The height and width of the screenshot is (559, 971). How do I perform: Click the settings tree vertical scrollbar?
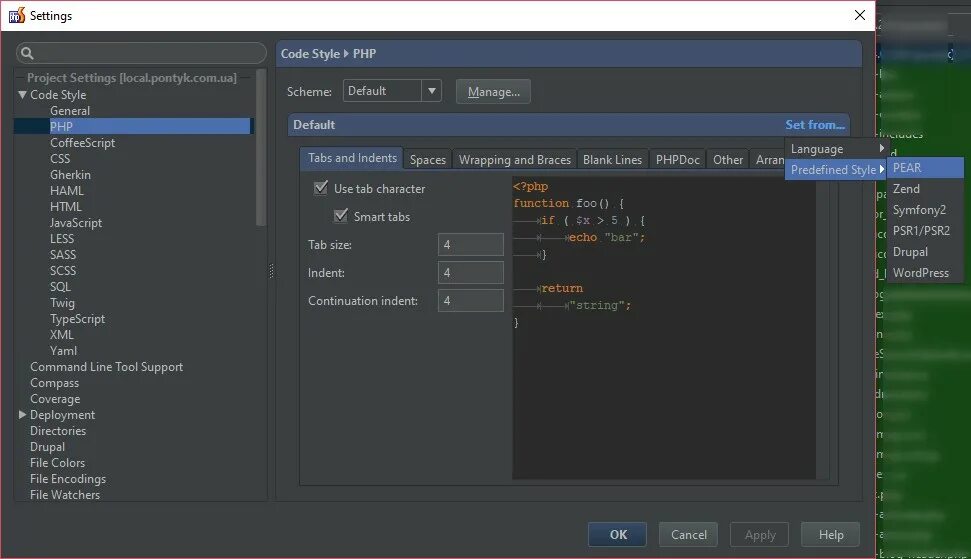261,147
